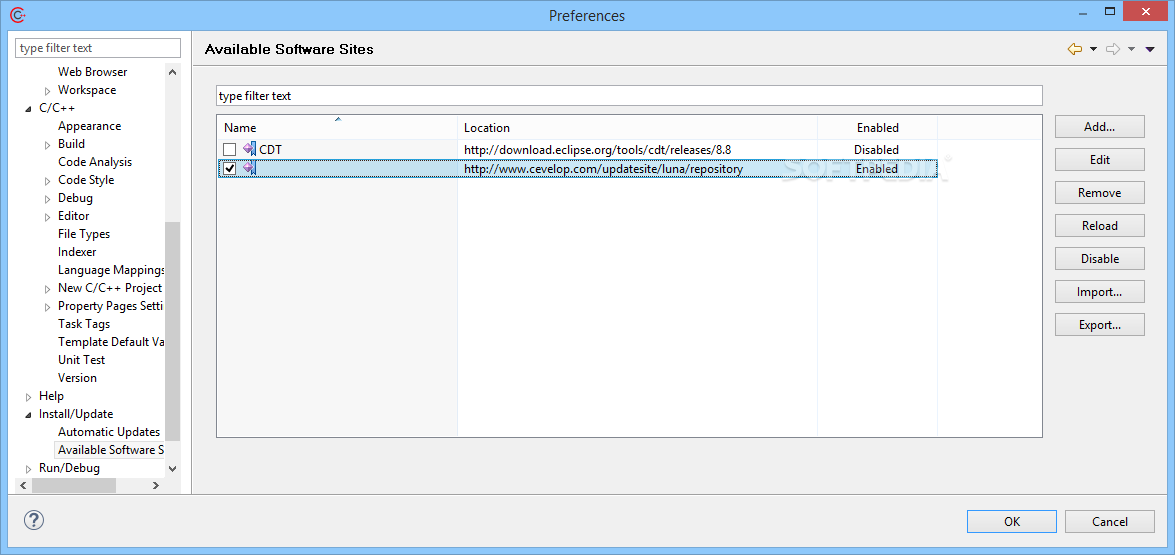The image size is (1175, 555).
Task: Reload the selected site
Action: coord(1099,225)
